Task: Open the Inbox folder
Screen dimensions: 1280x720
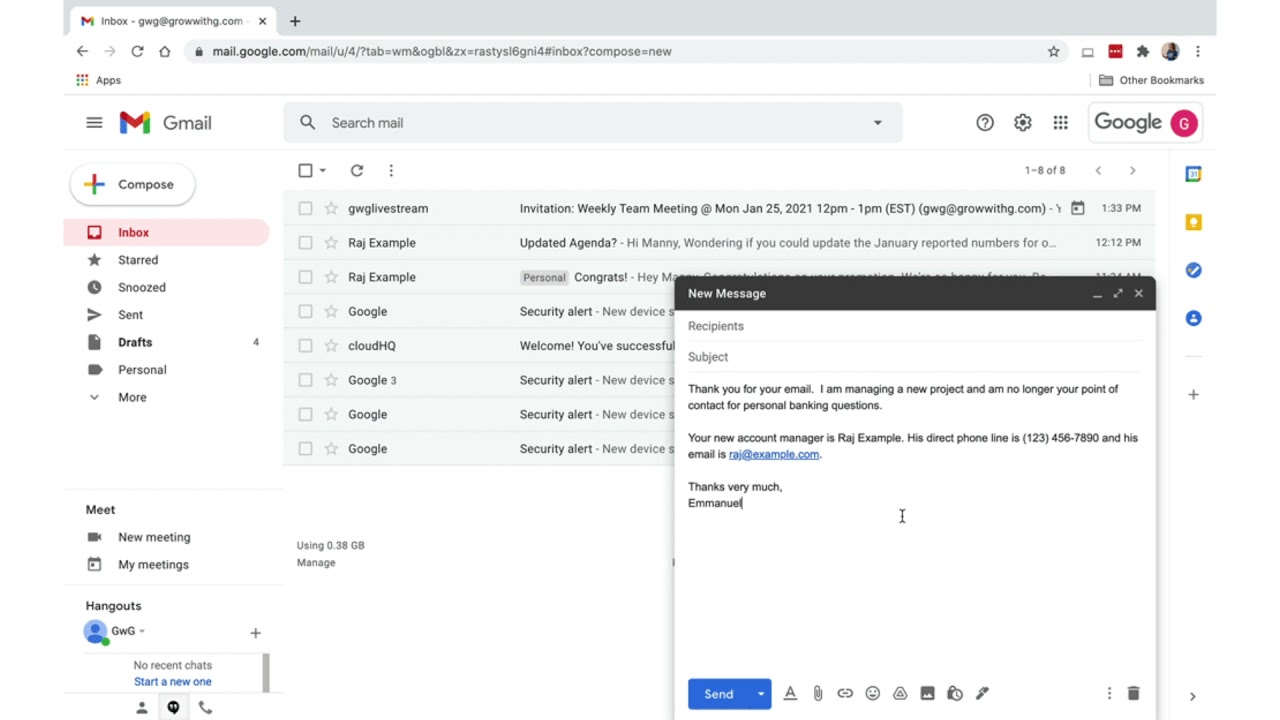Action: pos(166,232)
